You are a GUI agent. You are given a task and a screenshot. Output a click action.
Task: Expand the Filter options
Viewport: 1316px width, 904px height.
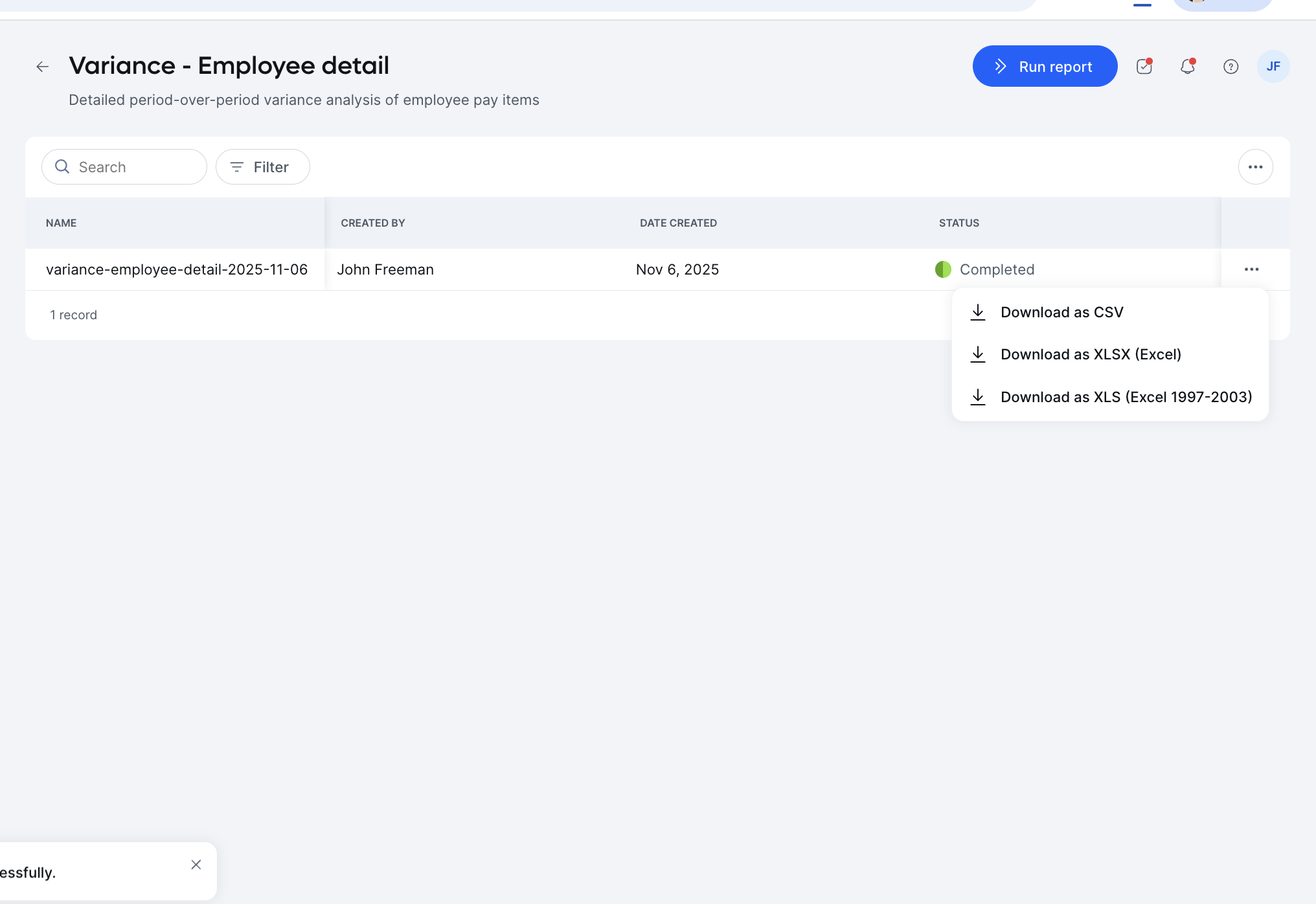point(262,166)
